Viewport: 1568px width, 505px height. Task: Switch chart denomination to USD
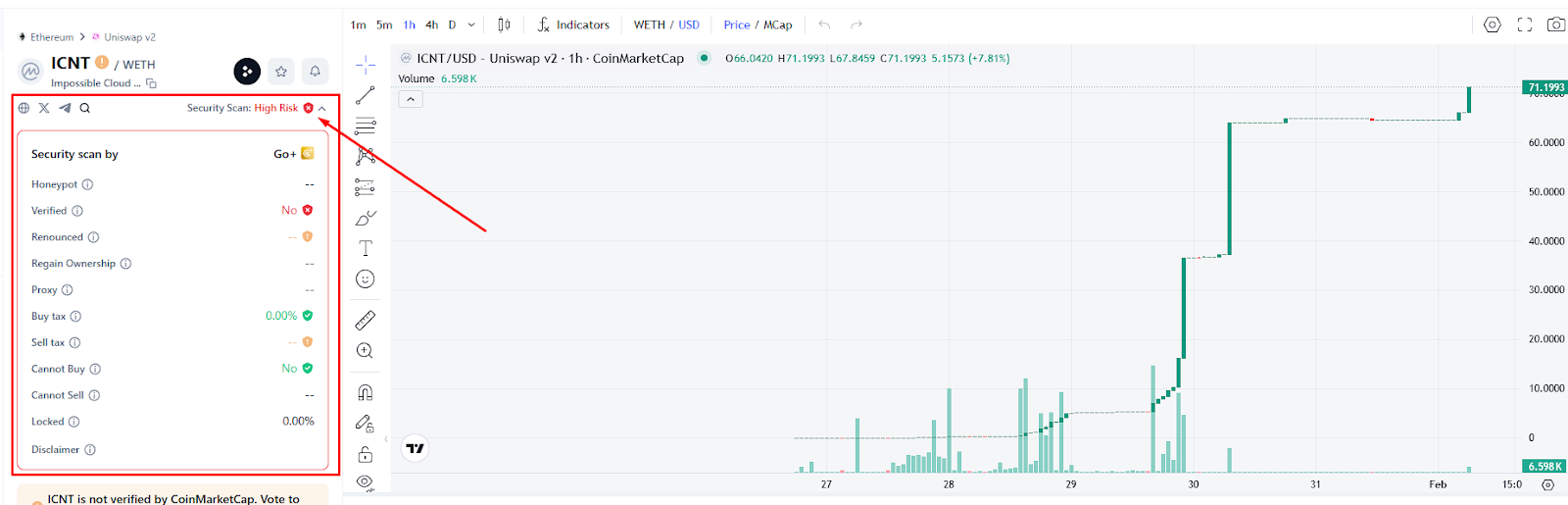[x=689, y=25]
